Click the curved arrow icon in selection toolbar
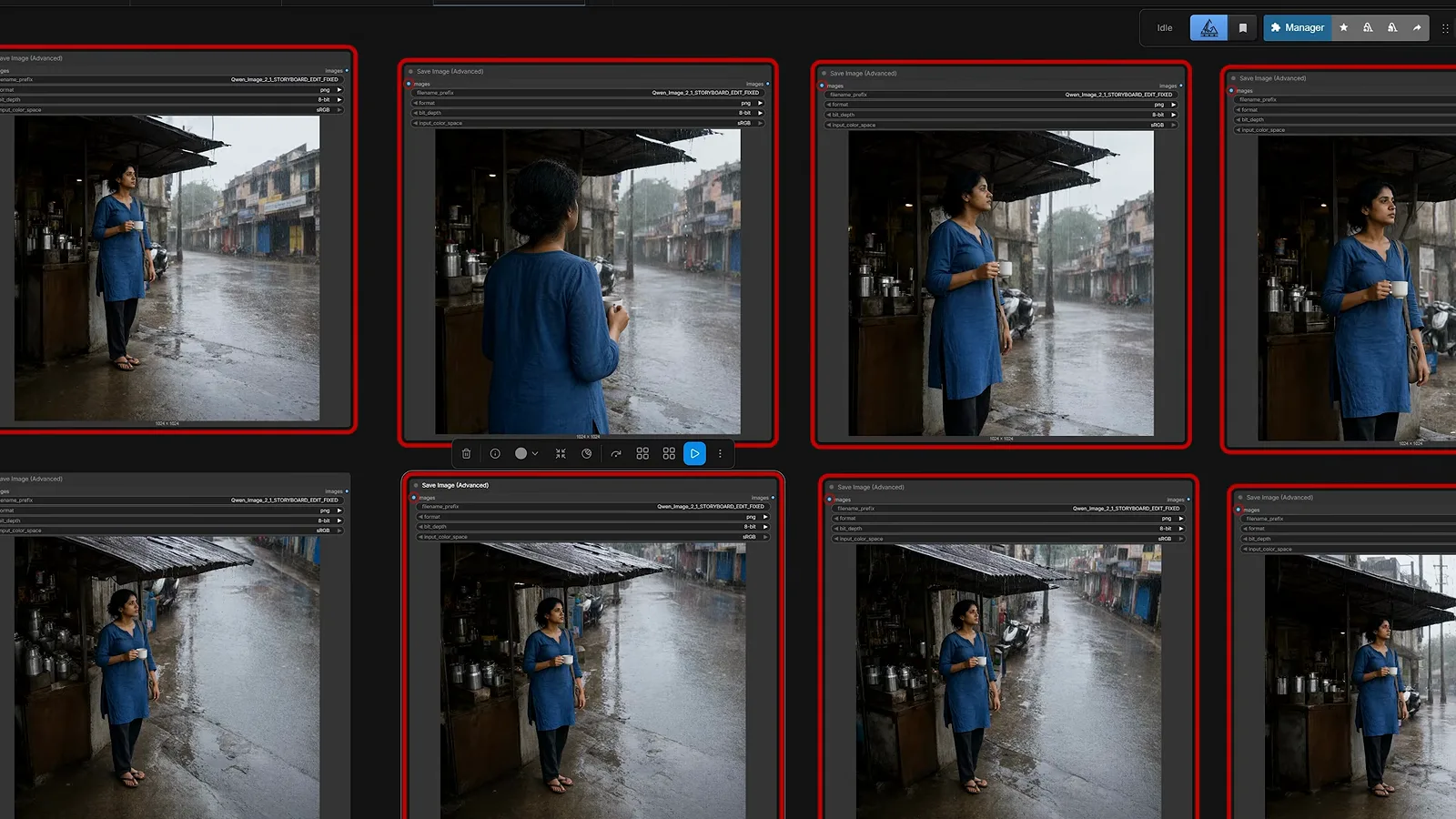1456x819 pixels. click(616, 453)
